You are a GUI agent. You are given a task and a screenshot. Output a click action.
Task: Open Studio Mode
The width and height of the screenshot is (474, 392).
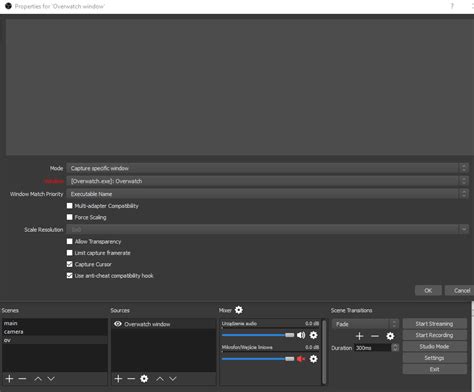[434, 346]
